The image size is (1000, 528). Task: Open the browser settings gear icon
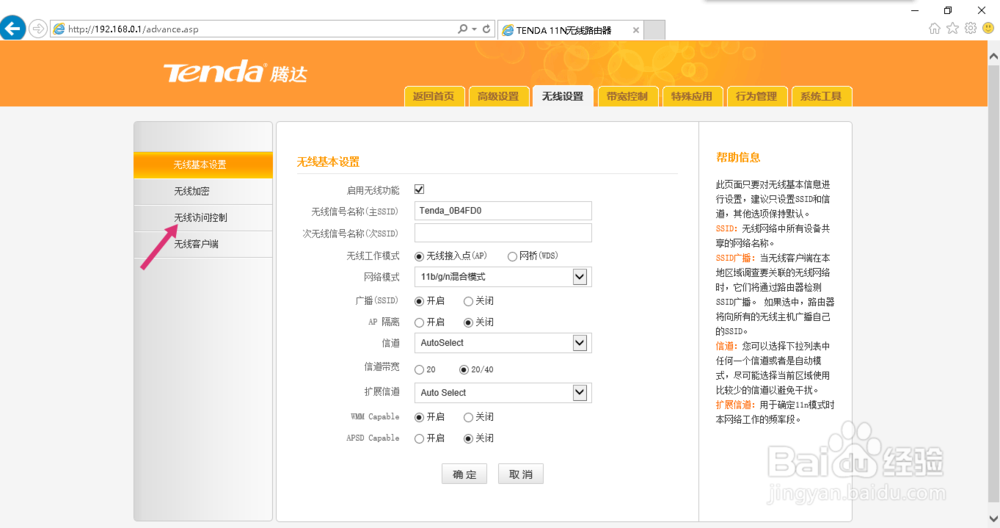point(970,28)
